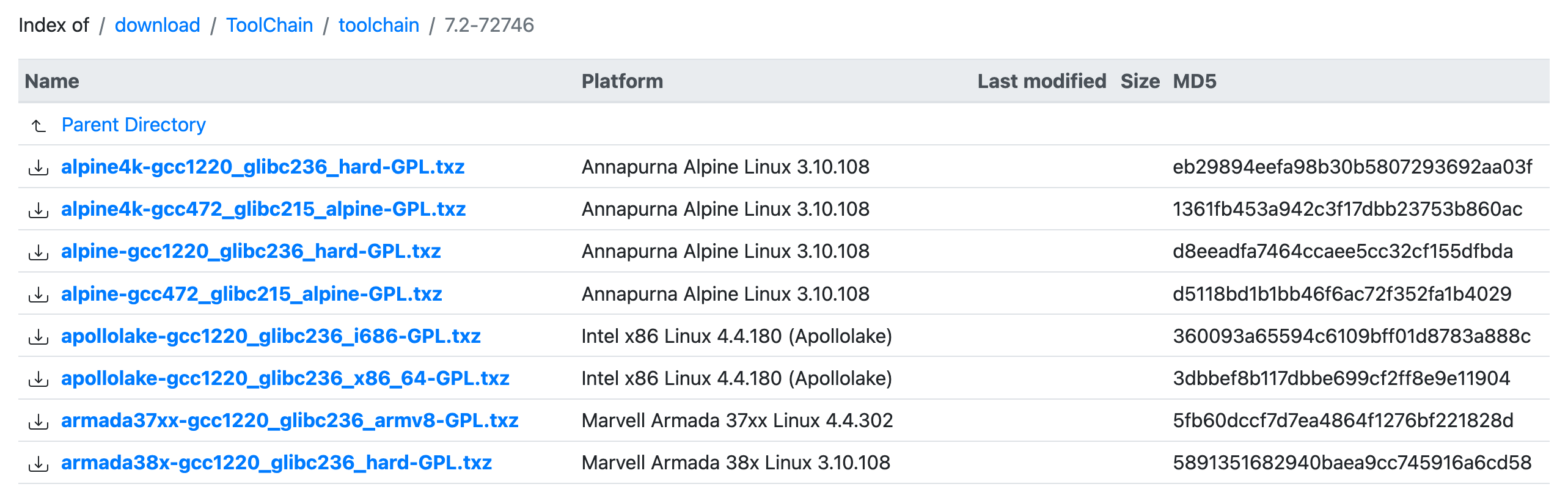Image resolution: width=1568 pixels, height=495 pixels.
Task: Click download icon beside alpine-gcc472_glibc215_alpine-GPL.txz
Action: click(x=38, y=294)
